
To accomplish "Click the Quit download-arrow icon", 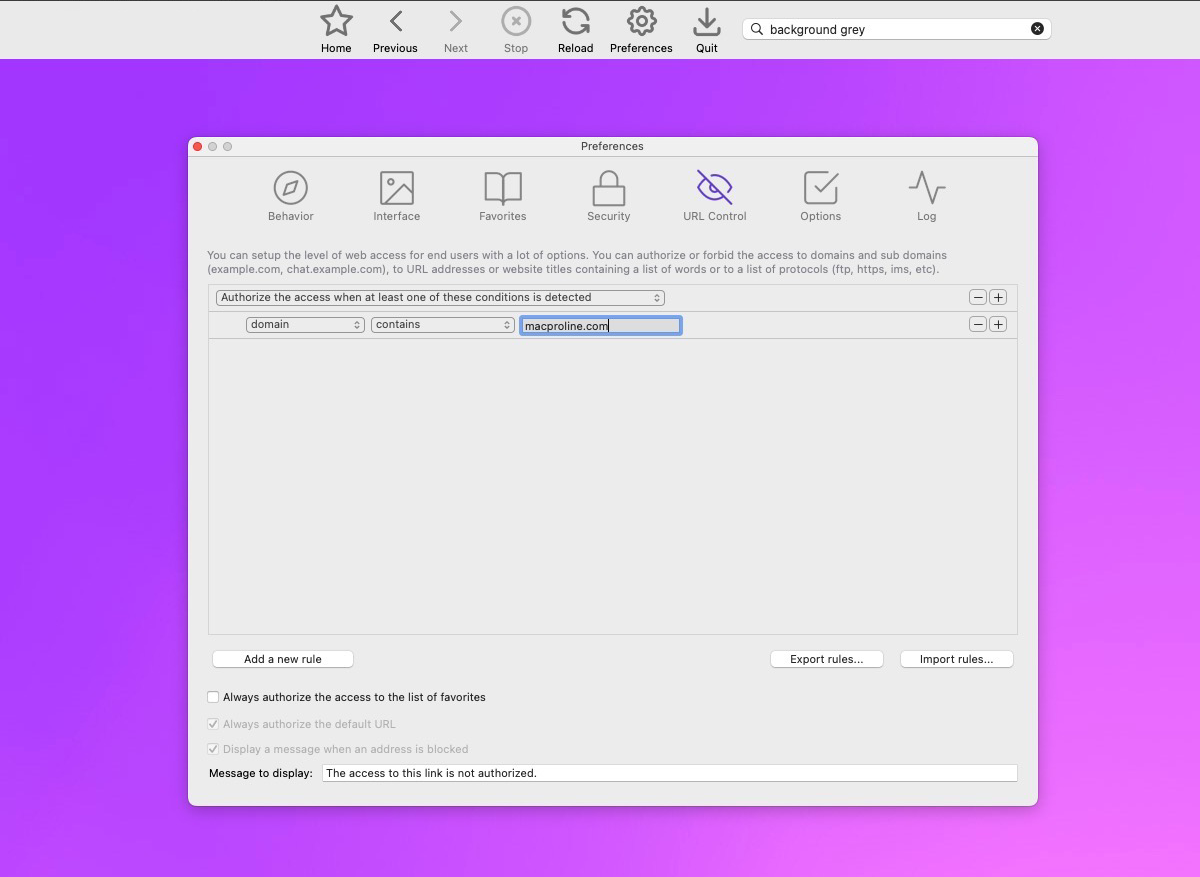I will (707, 21).
